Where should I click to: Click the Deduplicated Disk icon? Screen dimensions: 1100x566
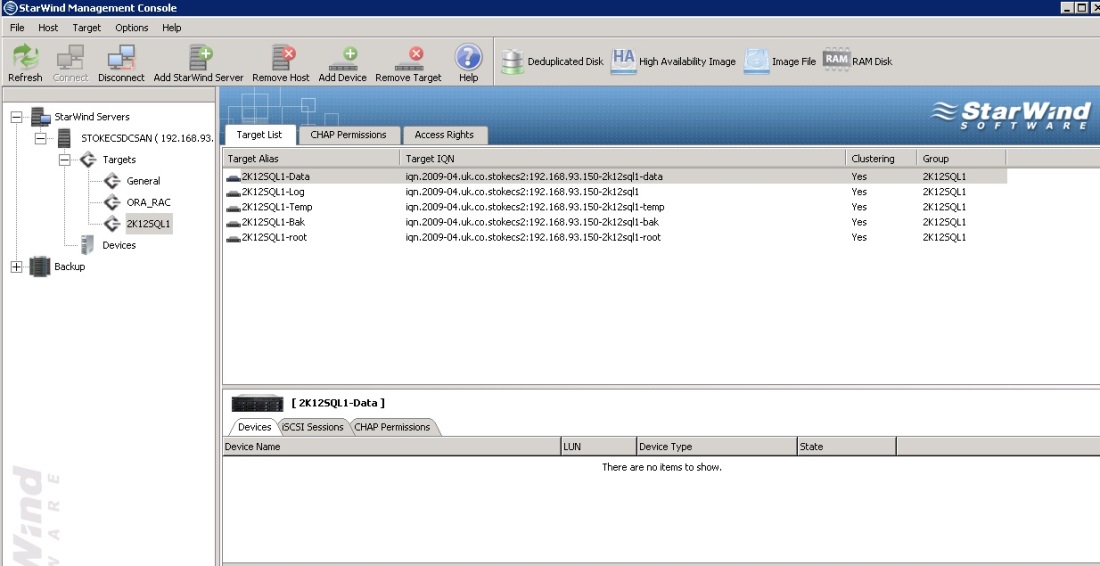513,62
